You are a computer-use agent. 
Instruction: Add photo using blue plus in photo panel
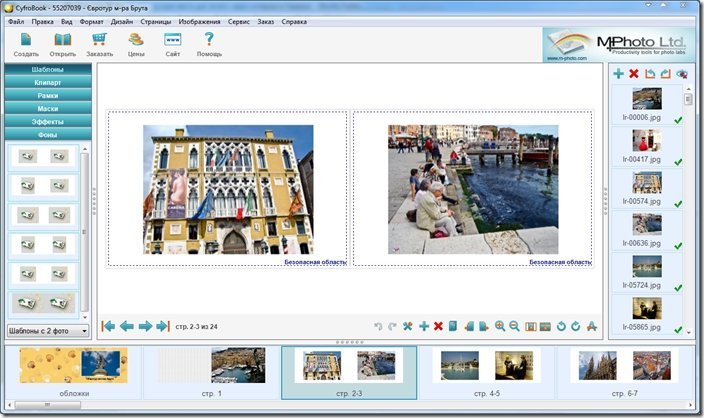(x=618, y=74)
